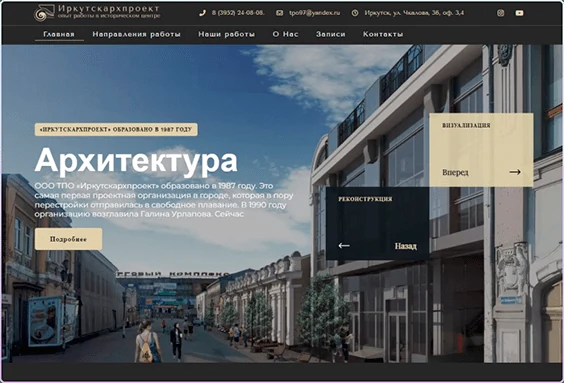This screenshot has height=383, width=564.
Task: Click the Иркутскархпроект site title
Action: (108, 8)
